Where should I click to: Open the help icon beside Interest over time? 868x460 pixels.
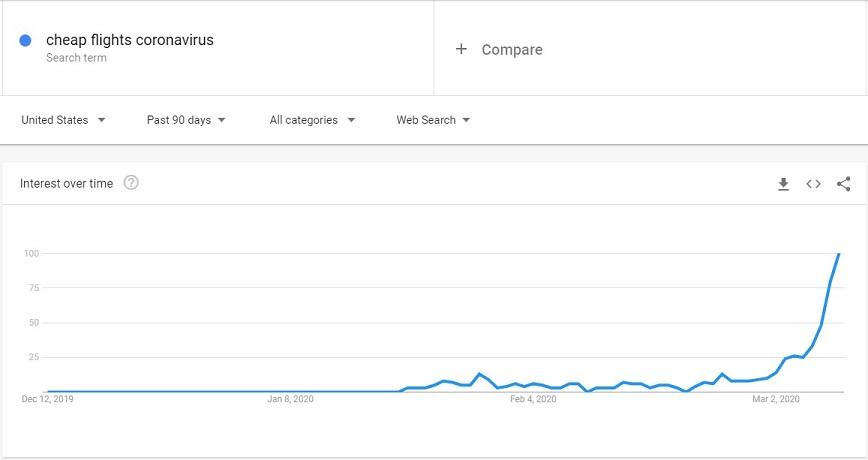pyautogui.click(x=131, y=183)
